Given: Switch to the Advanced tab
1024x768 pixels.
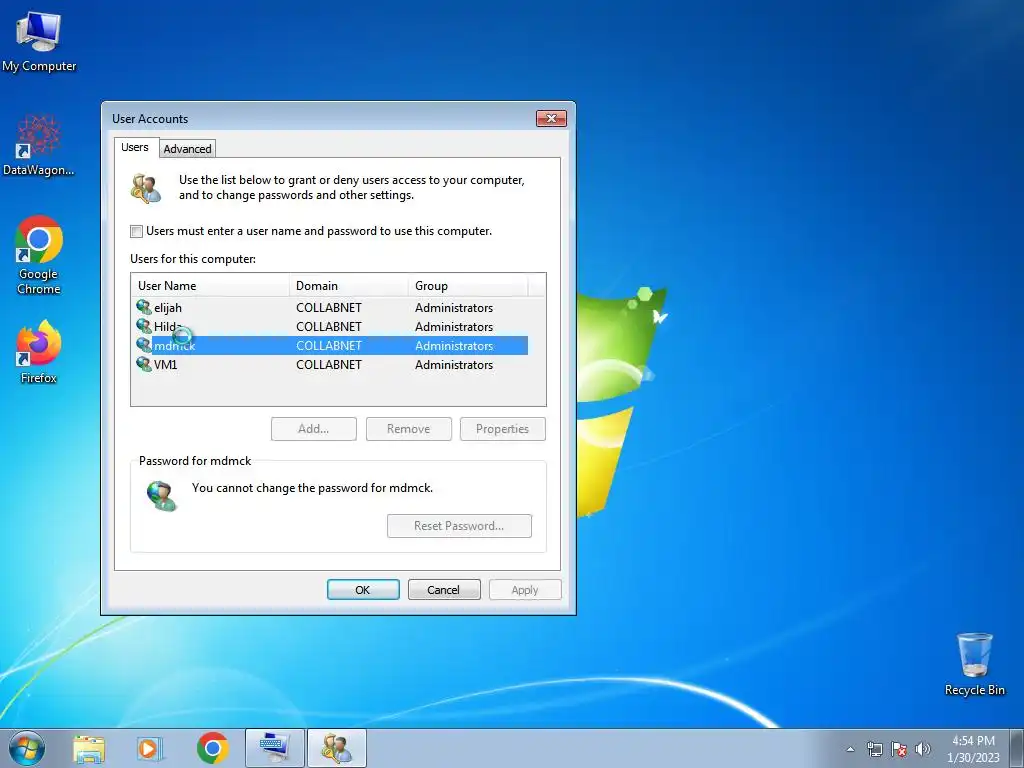Looking at the screenshot, I should (187, 149).
